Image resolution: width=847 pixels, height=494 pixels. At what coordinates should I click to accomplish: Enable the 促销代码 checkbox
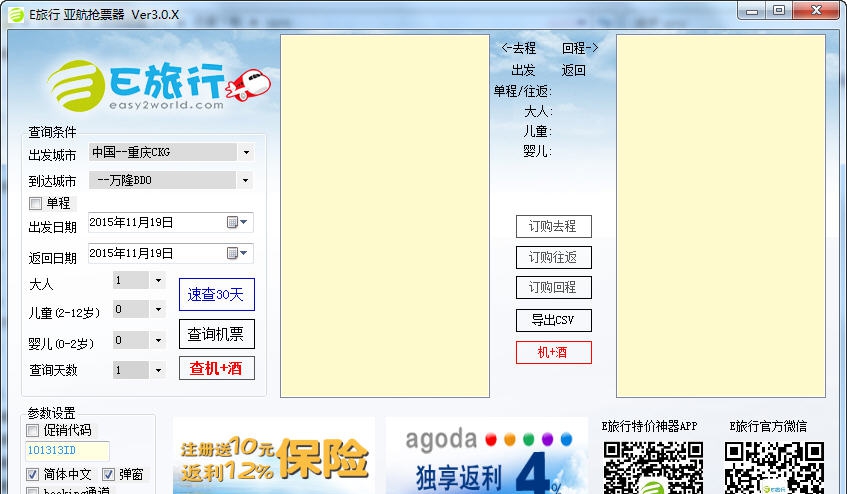tap(32, 430)
